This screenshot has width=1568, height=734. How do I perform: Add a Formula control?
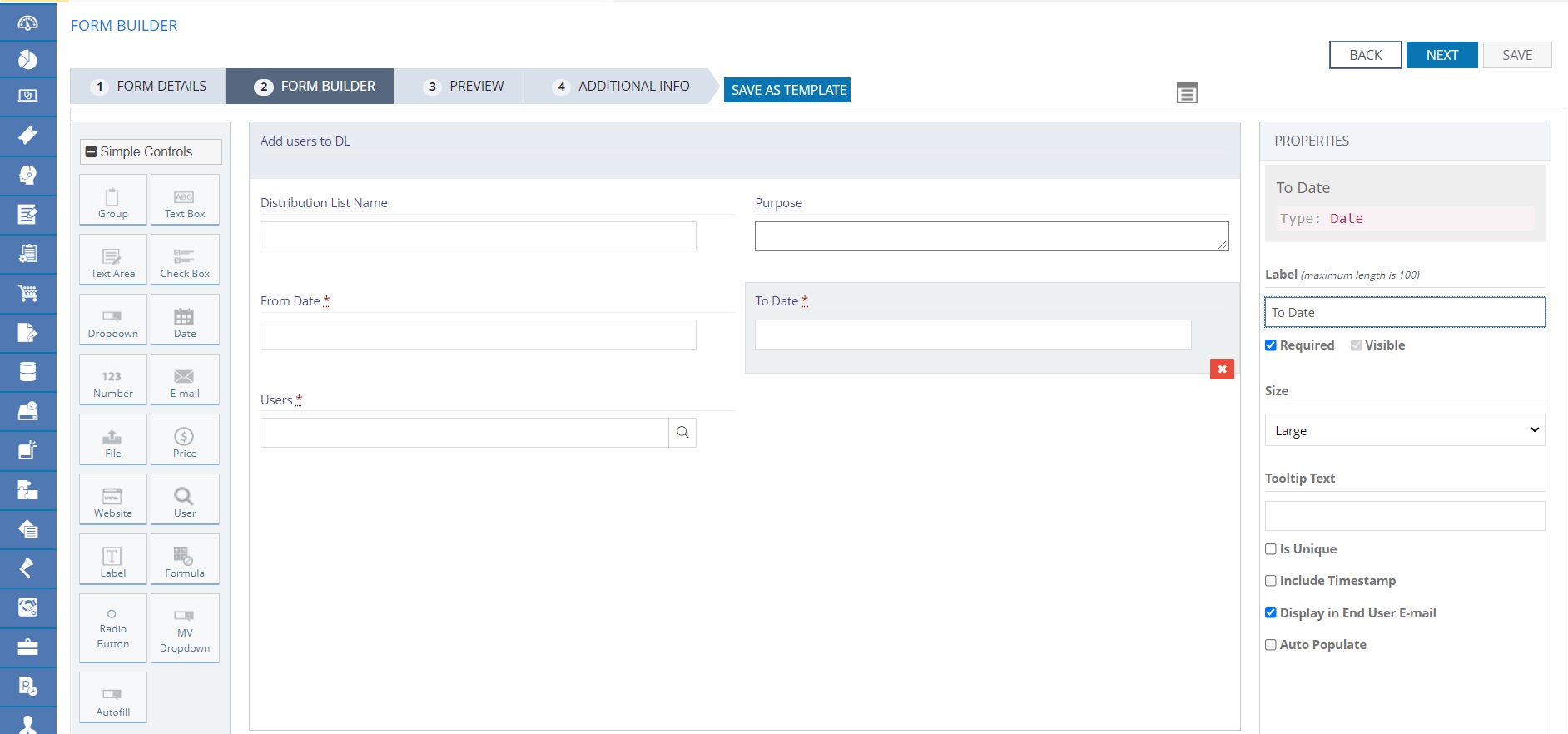point(185,559)
